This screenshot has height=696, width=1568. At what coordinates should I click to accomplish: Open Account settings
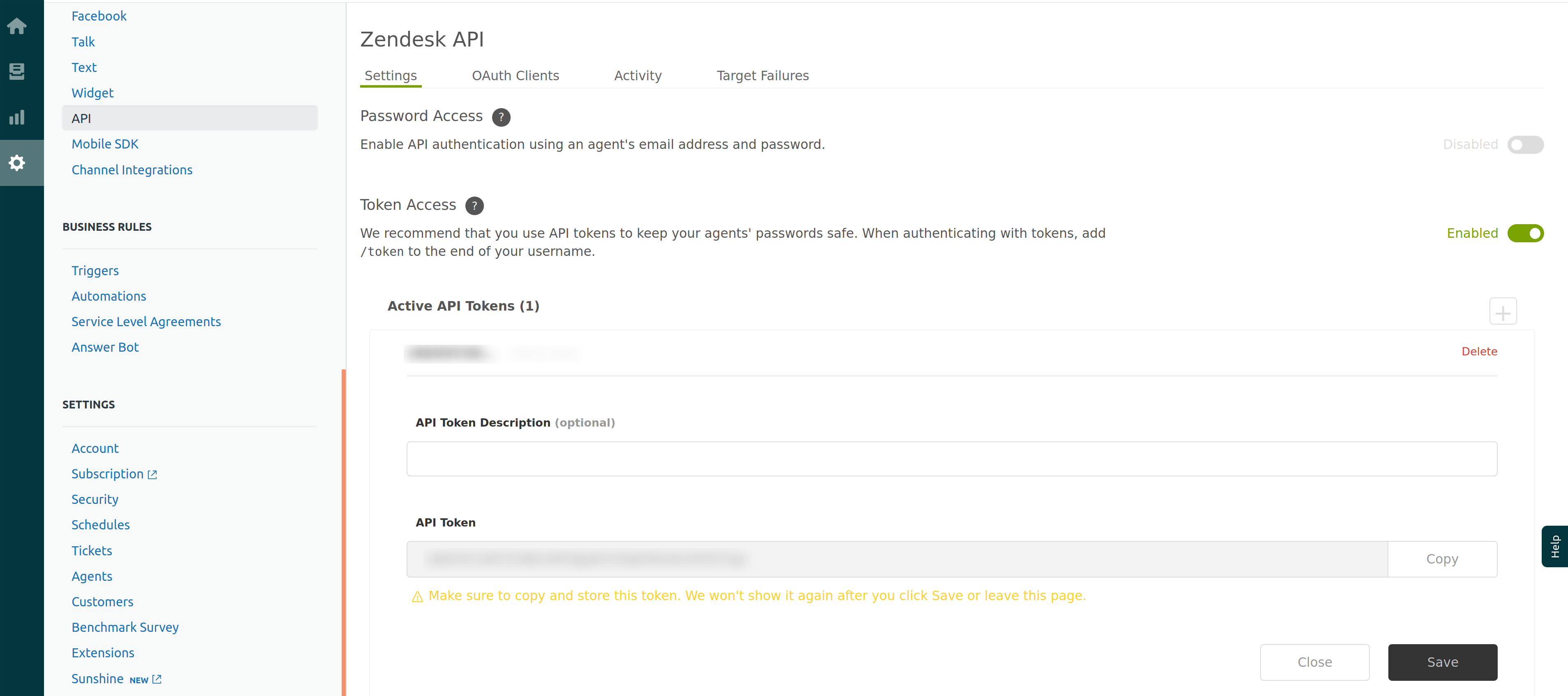point(95,449)
